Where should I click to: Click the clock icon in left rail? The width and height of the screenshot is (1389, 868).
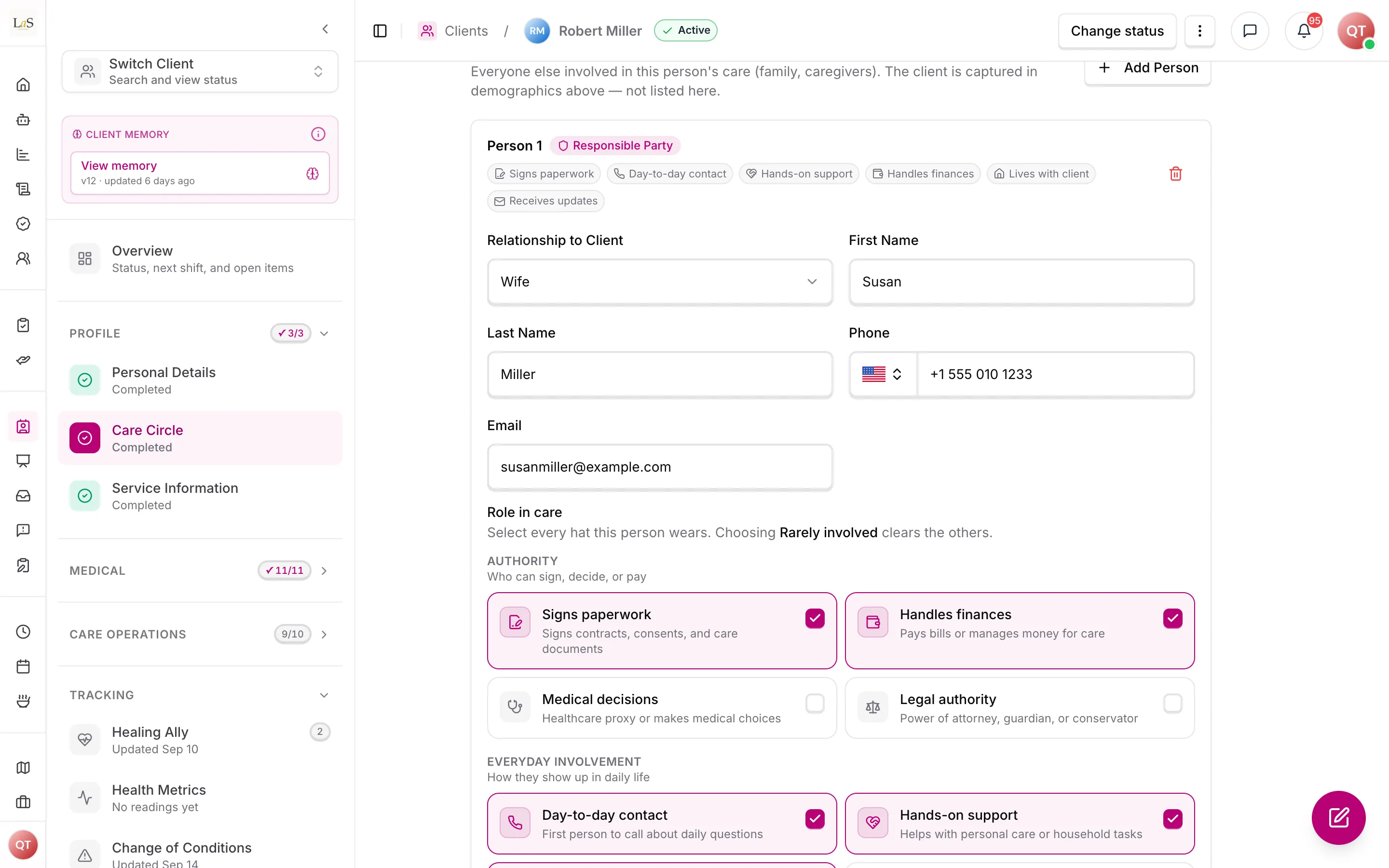(x=23, y=632)
